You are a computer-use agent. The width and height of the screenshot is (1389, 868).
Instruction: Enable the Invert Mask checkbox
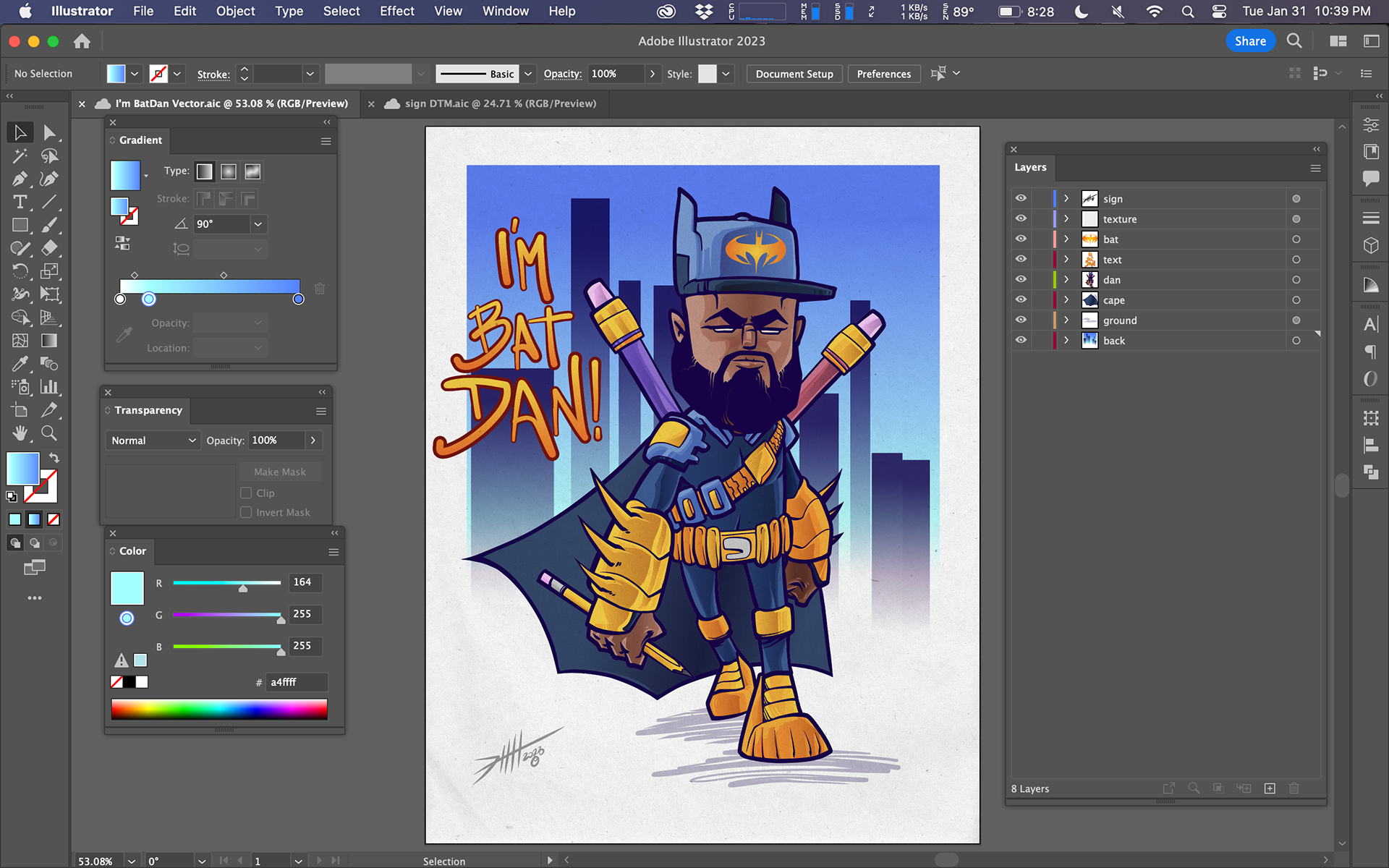click(246, 512)
